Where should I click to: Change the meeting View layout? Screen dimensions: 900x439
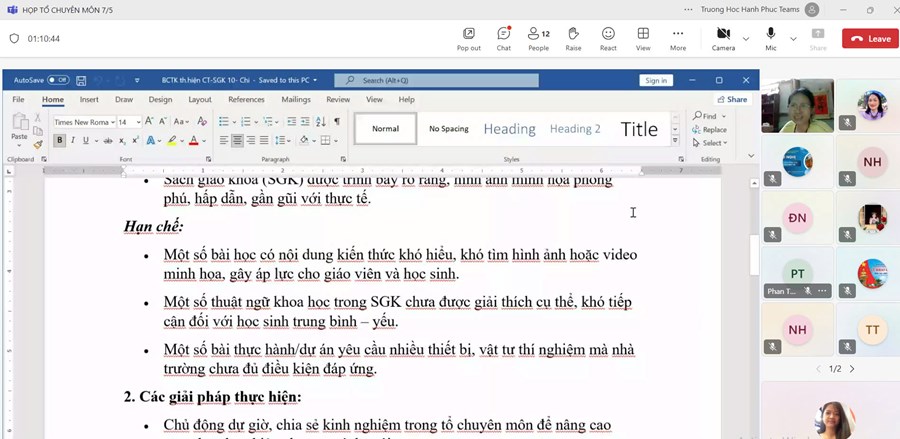coord(643,38)
